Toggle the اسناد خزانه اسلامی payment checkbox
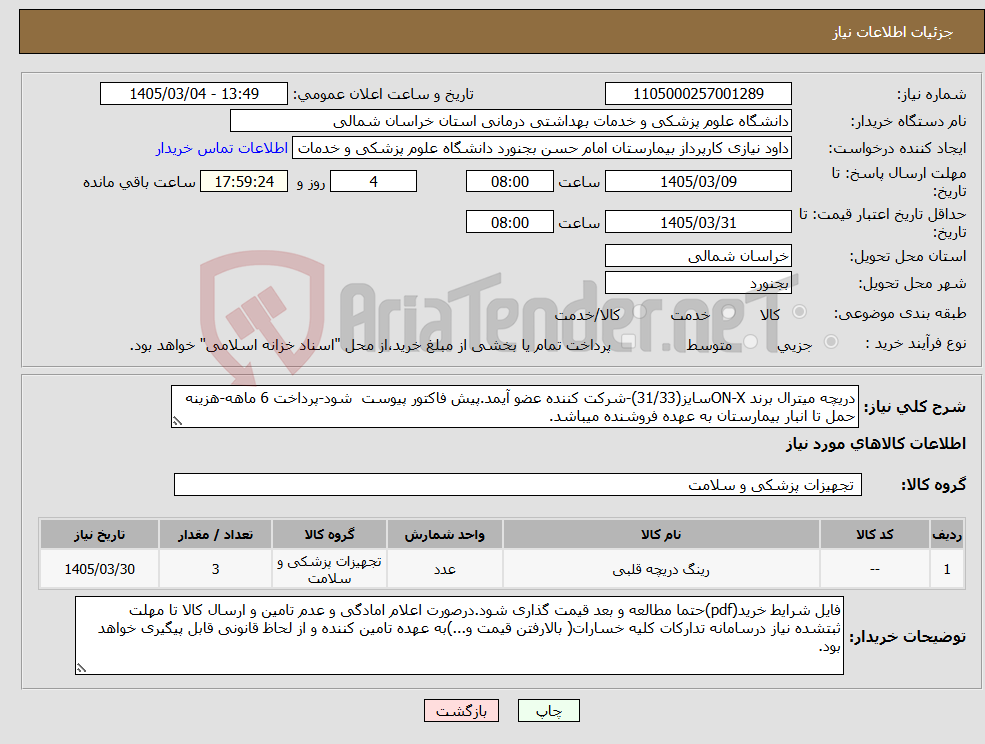The image size is (985, 744). (627, 342)
